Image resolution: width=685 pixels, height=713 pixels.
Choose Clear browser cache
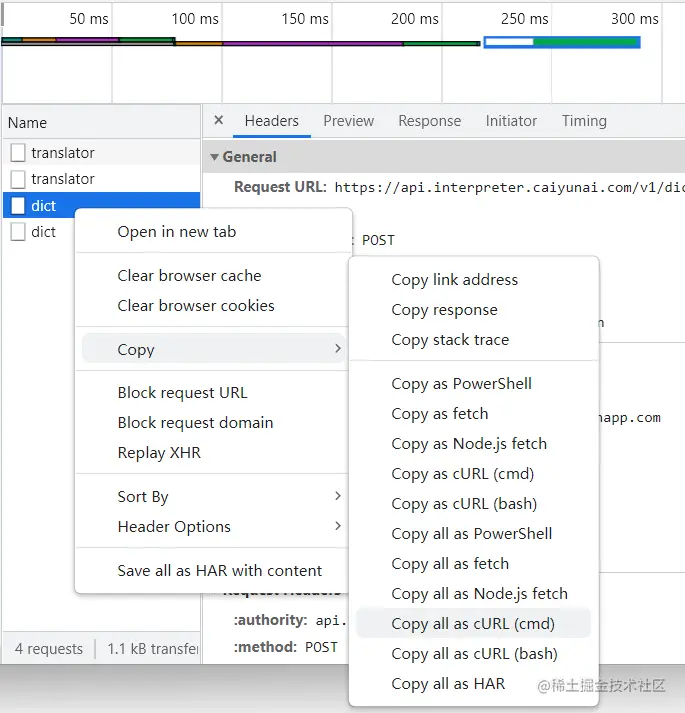coord(189,276)
